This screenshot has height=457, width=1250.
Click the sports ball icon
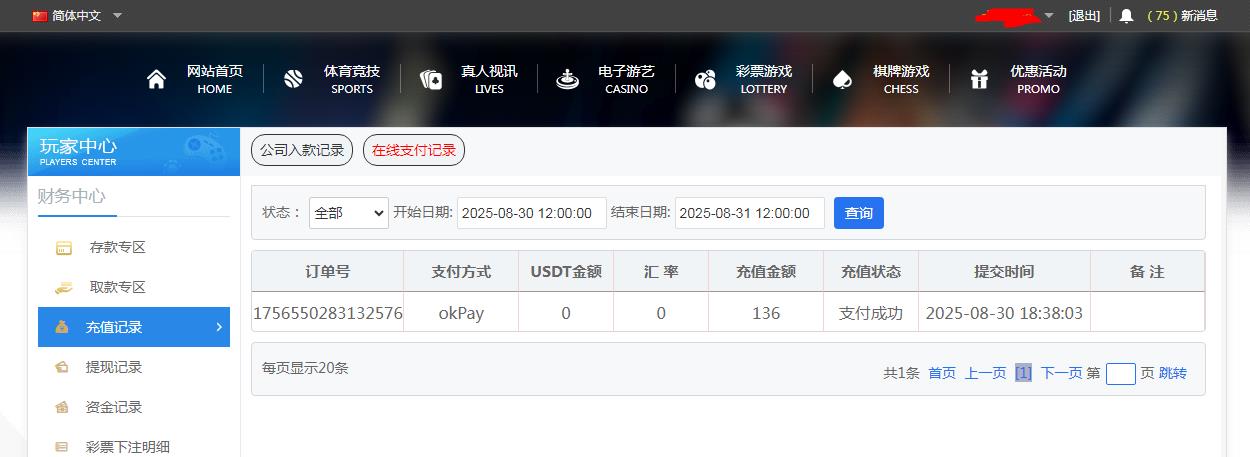pyautogui.click(x=293, y=80)
